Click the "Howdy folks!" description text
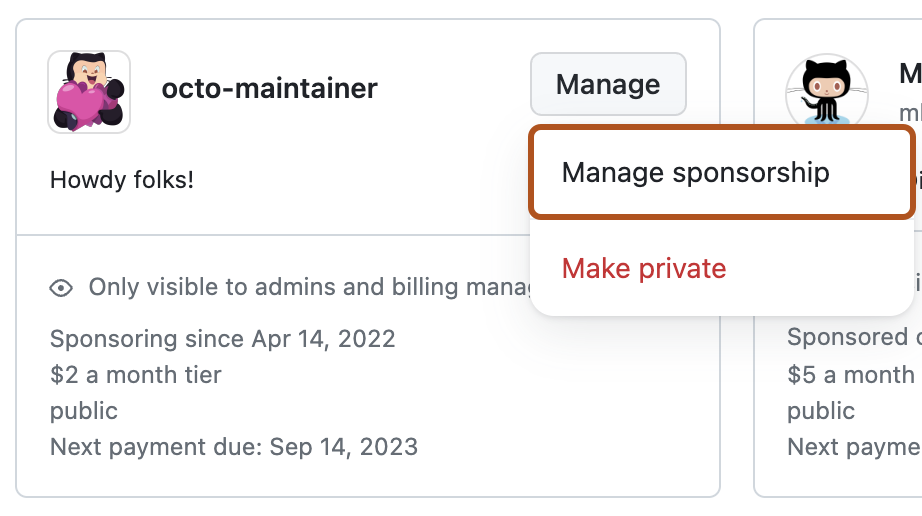The image size is (922, 516). tap(122, 180)
